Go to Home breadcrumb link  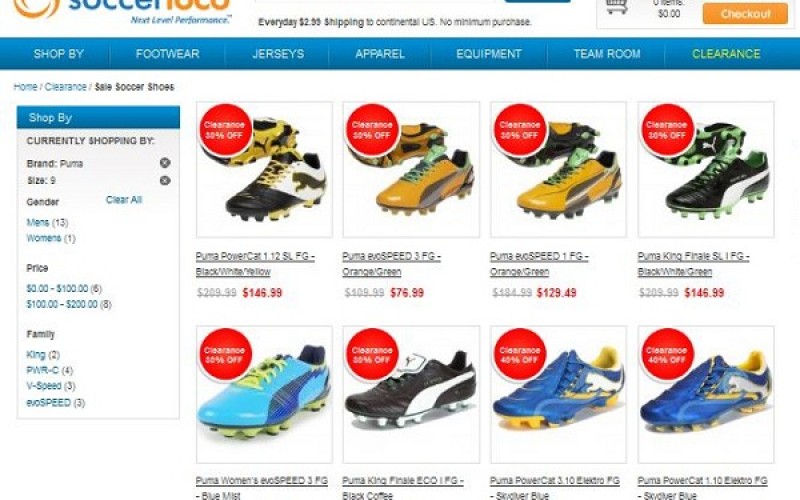[x=25, y=87]
